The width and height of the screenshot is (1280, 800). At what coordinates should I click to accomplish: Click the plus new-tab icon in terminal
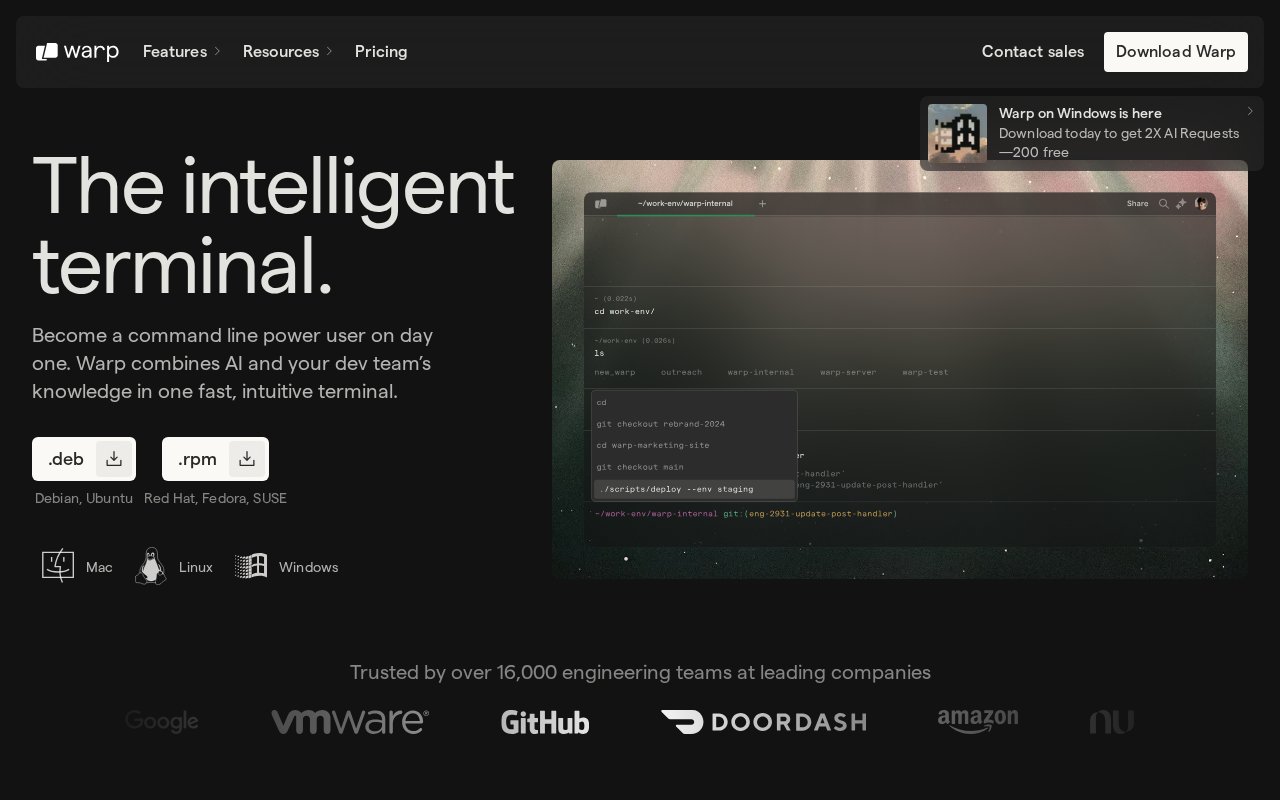[x=762, y=204]
